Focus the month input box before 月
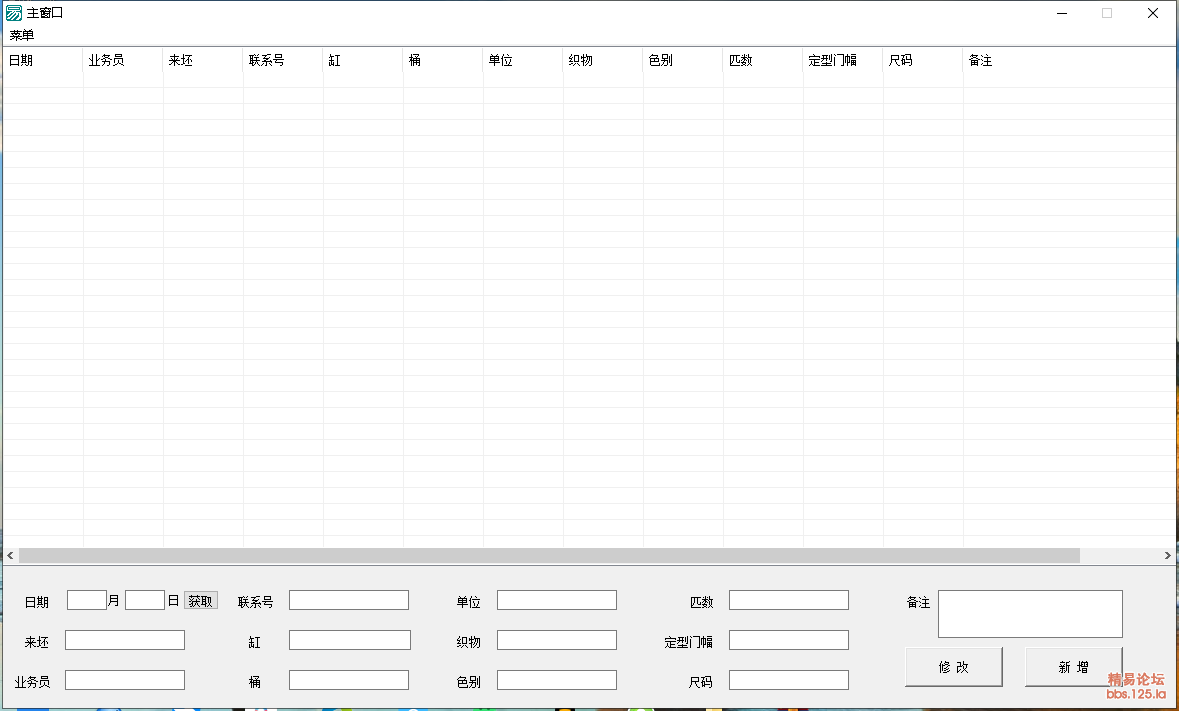Screen dimensions: 1179x711 [86, 600]
